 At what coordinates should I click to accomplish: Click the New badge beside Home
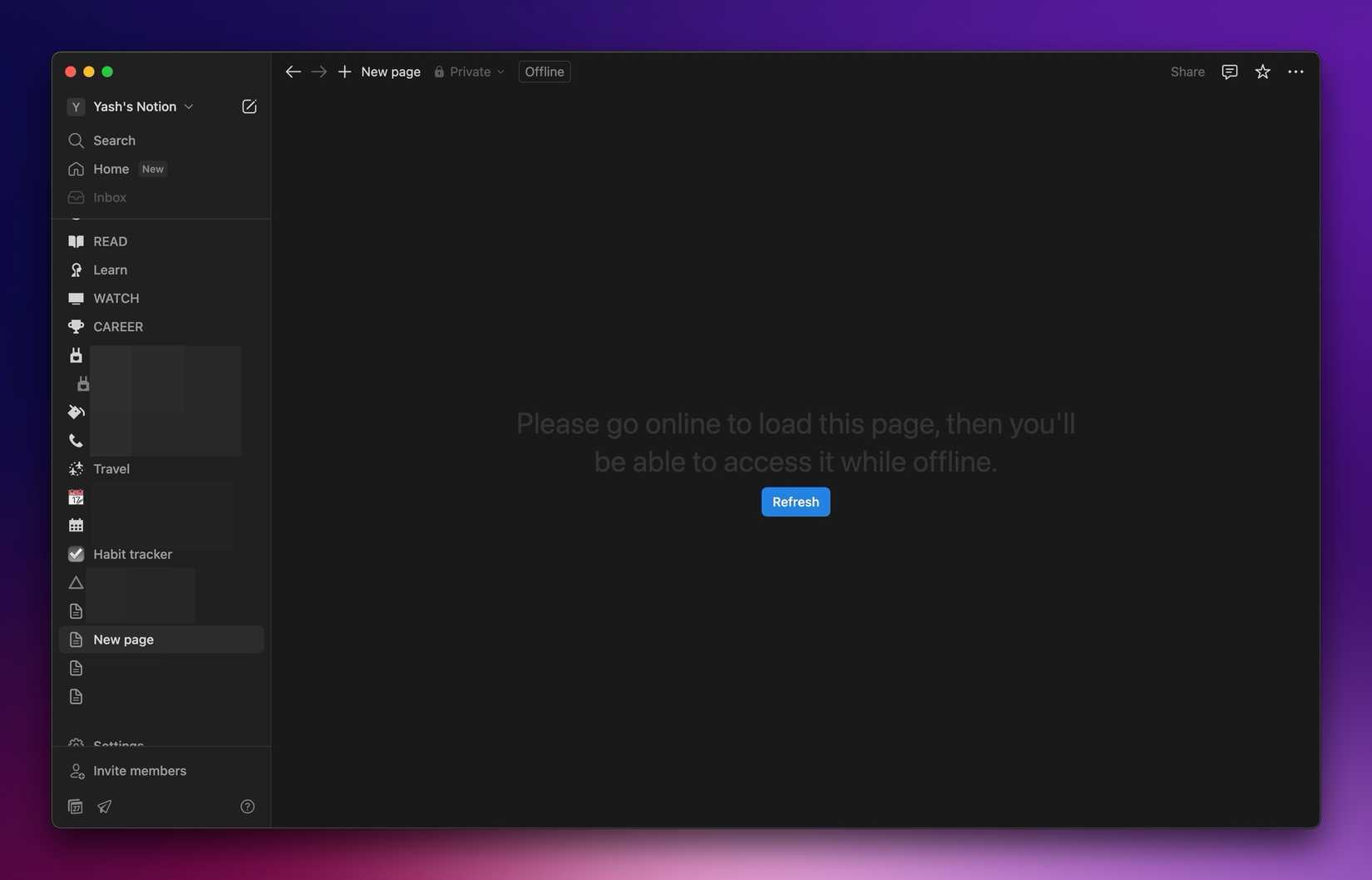click(152, 169)
